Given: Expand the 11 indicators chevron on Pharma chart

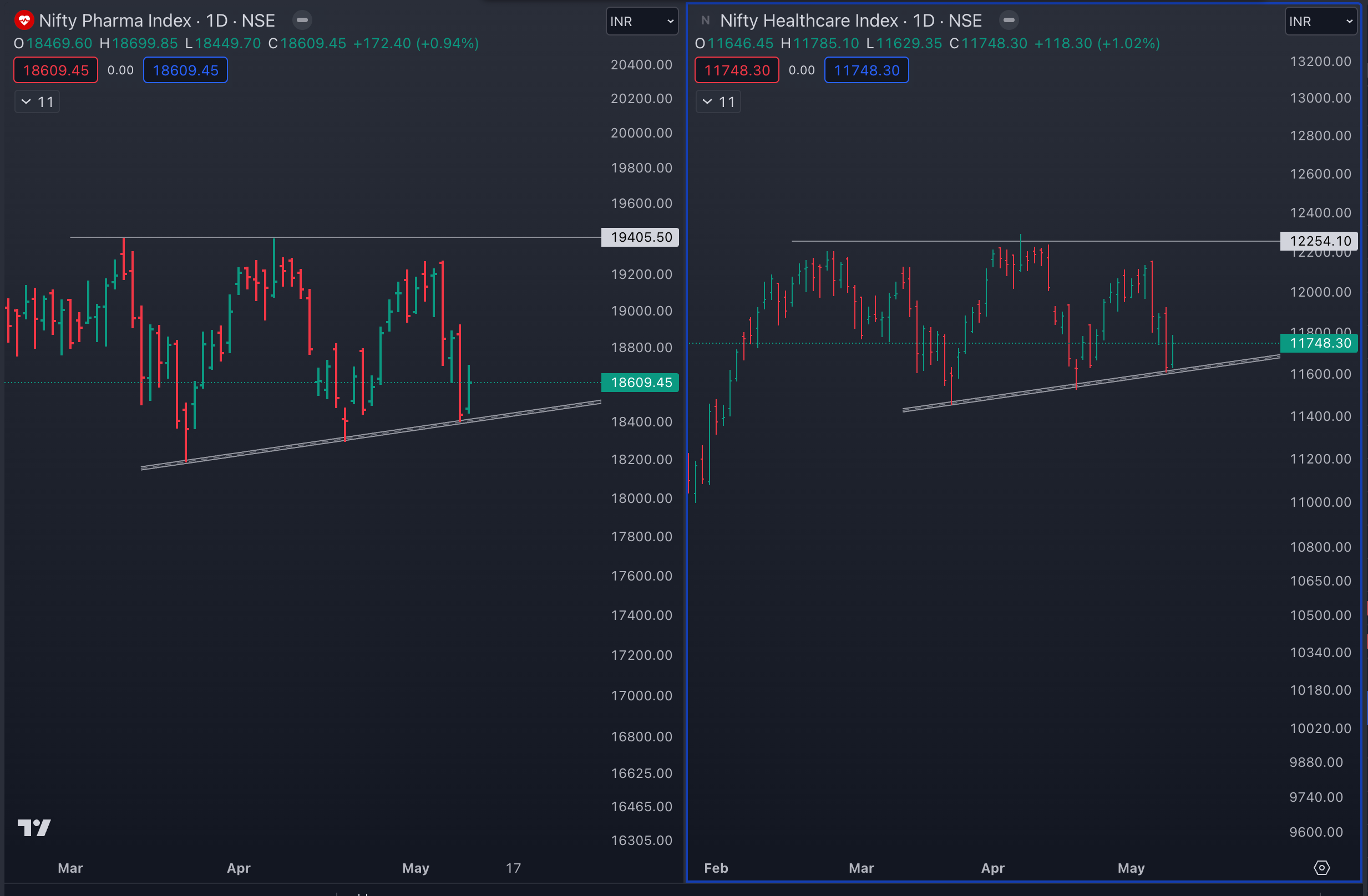Looking at the screenshot, I should pyautogui.click(x=37, y=101).
